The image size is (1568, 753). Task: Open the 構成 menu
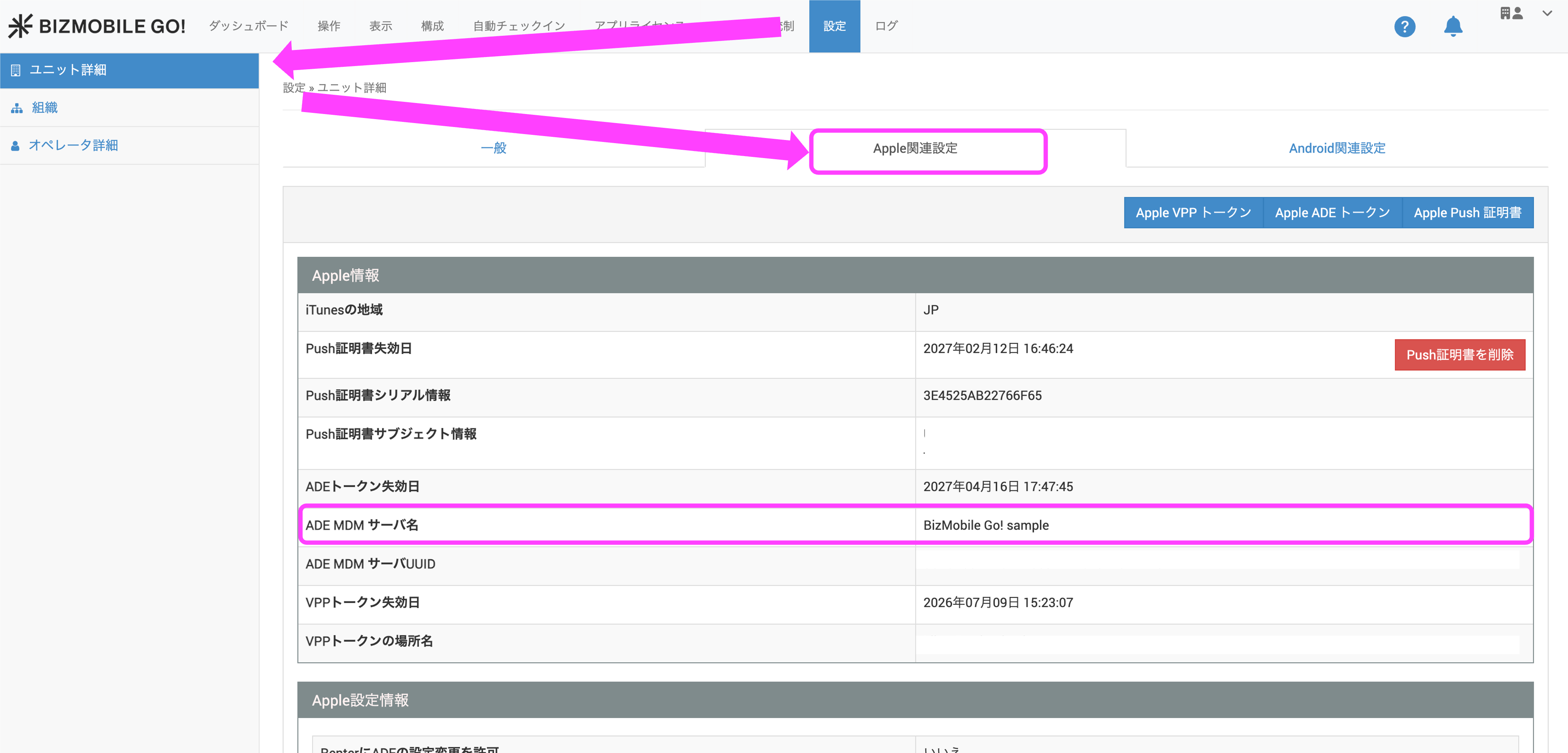tap(432, 26)
